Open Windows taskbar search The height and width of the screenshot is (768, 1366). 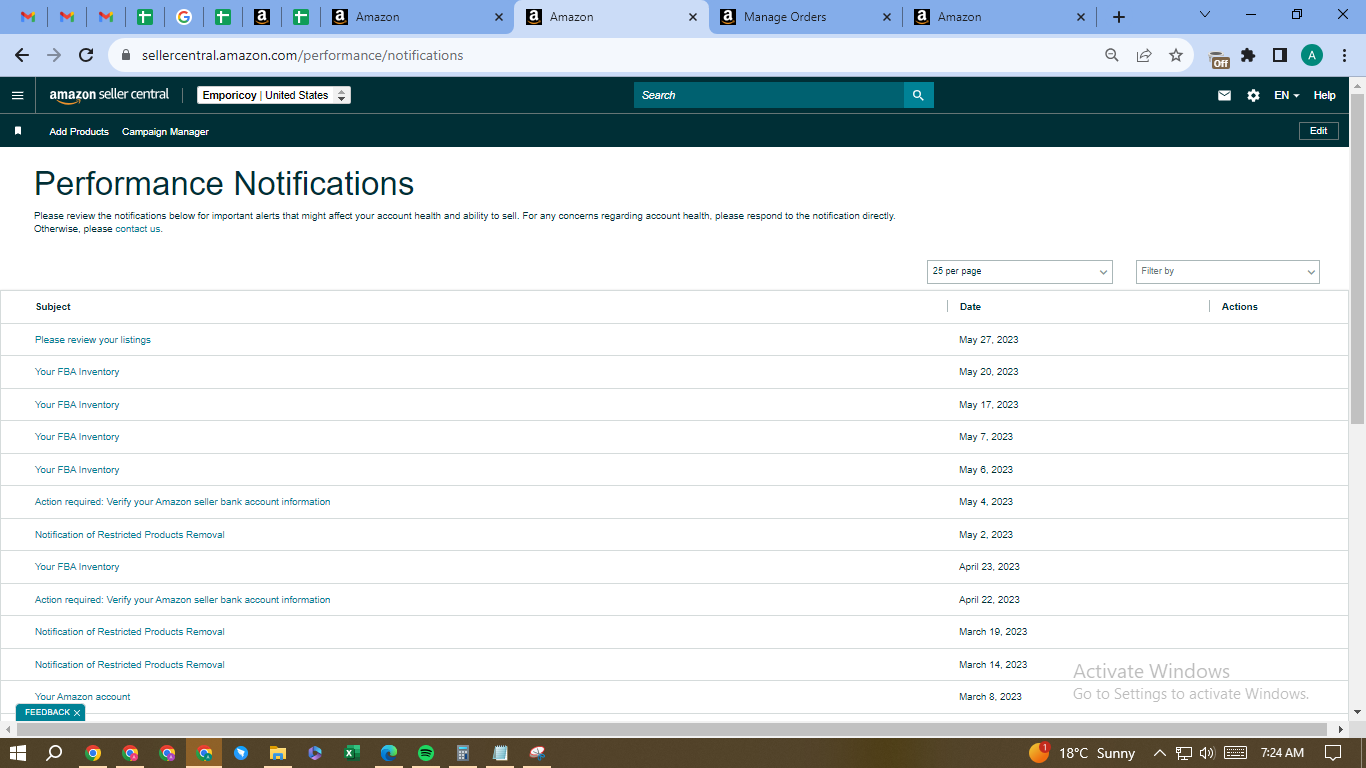click(x=54, y=752)
